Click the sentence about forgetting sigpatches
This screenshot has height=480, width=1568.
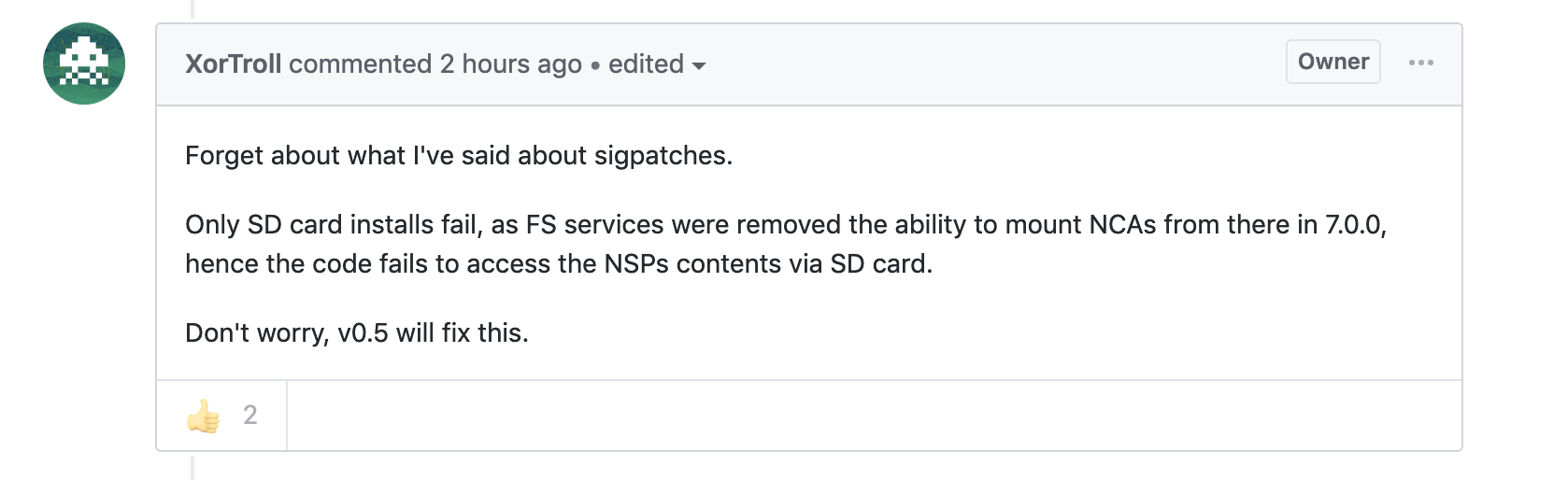point(458,155)
